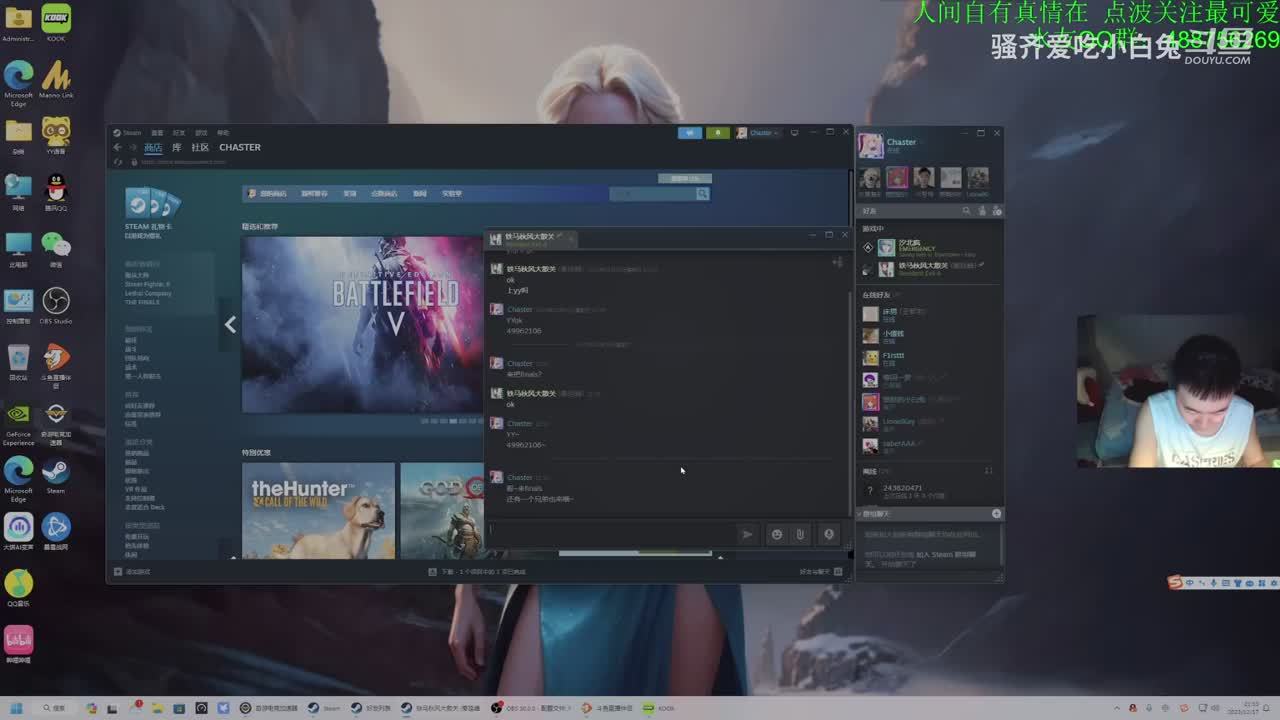The height and width of the screenshot is (720, 1280).
Task: Open the emoji picker in chat
Action: coord(776,534)
